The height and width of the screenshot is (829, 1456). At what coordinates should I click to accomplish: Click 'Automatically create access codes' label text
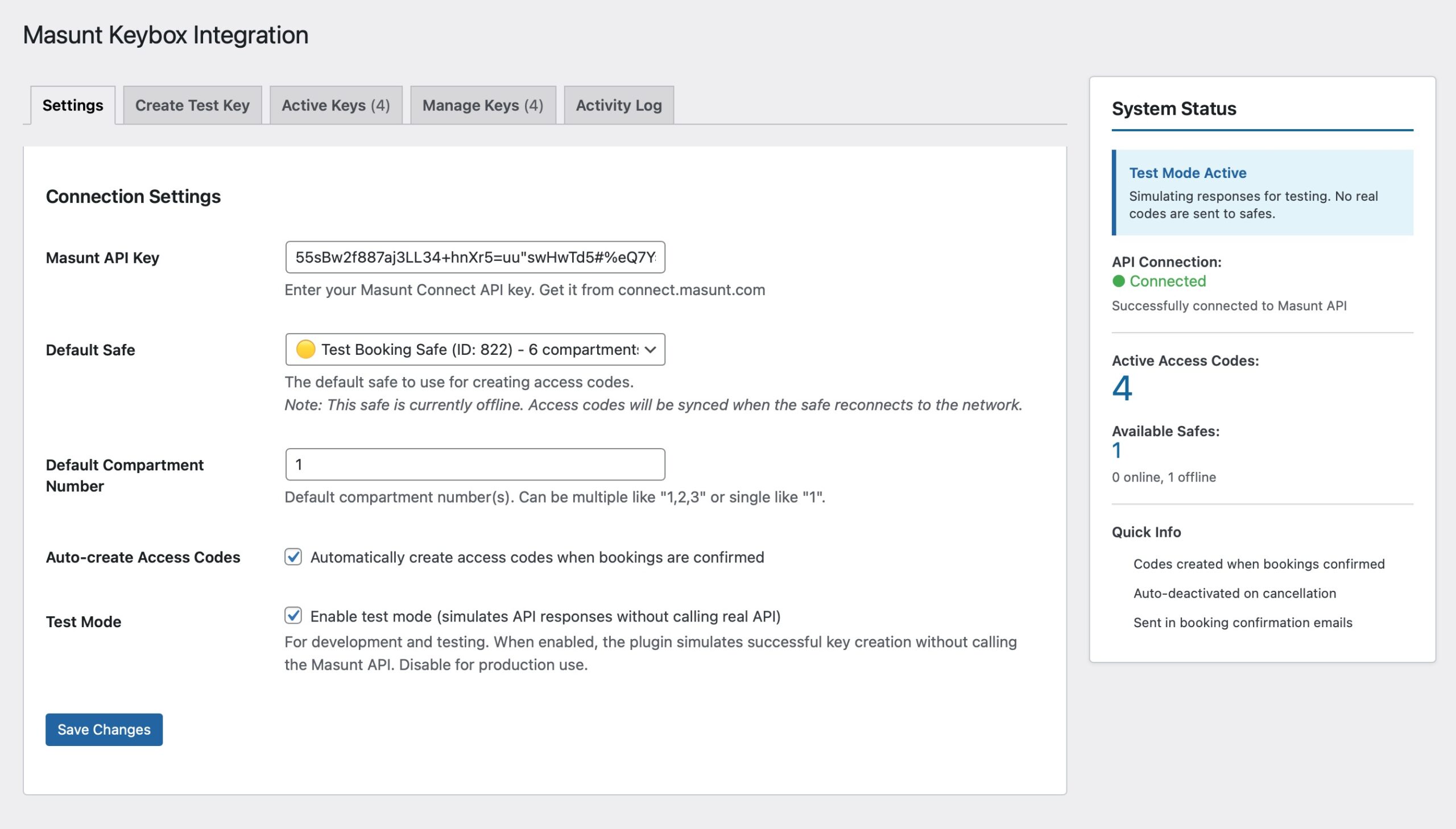tap(536, 557)
